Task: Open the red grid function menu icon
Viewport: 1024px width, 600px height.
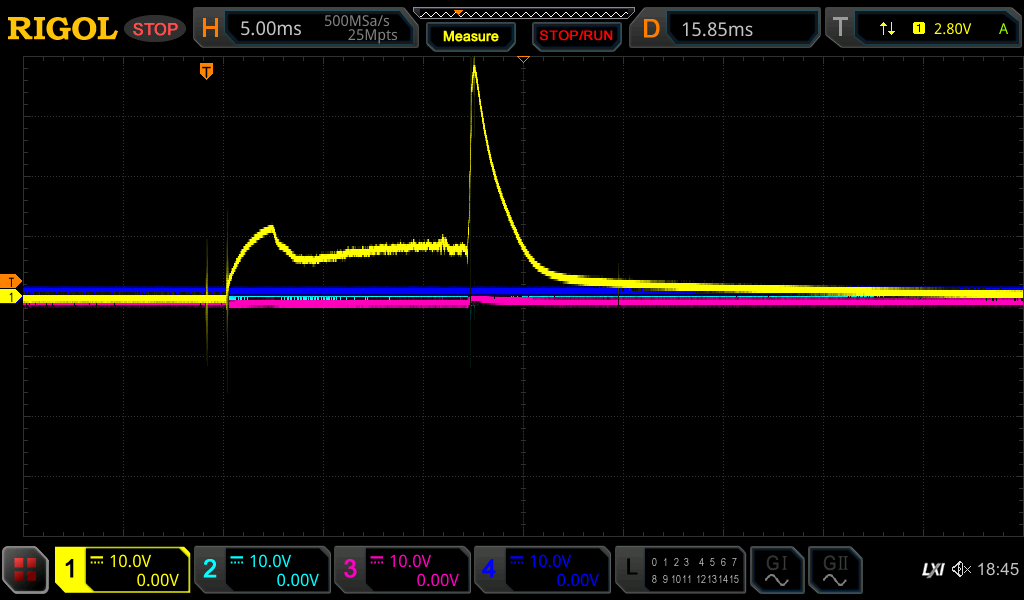Action: [25, 570]
